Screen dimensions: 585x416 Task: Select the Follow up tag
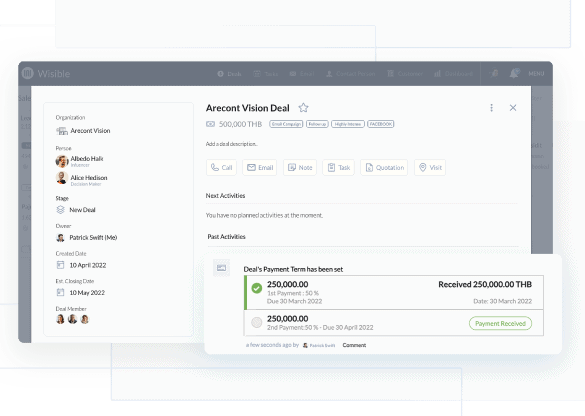click(x=317, y=124)
